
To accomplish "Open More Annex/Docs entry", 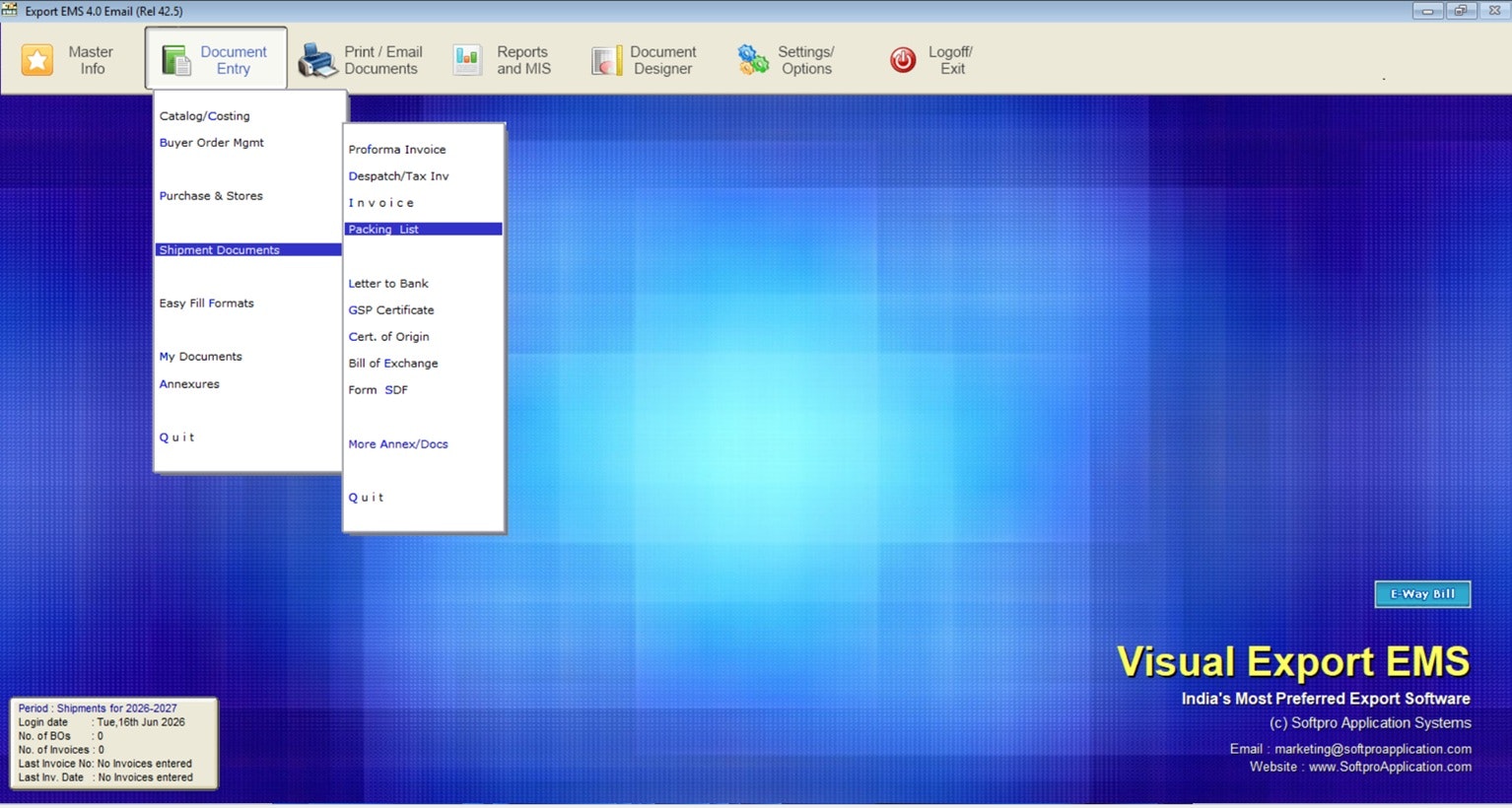I will point(398,444).
